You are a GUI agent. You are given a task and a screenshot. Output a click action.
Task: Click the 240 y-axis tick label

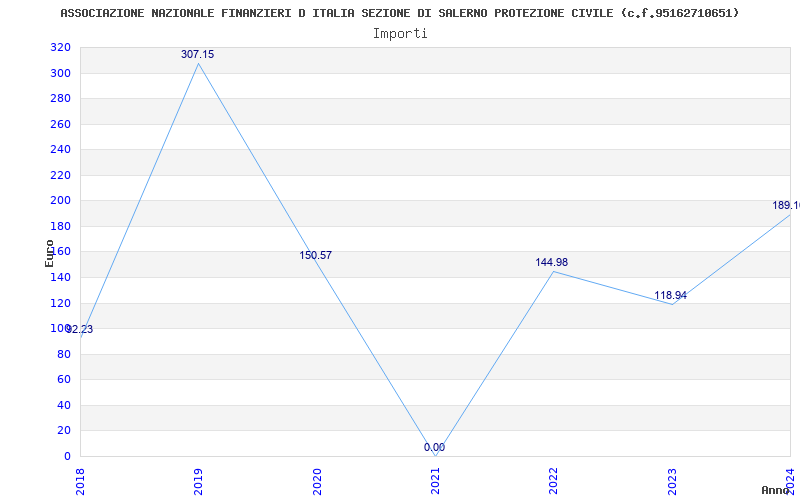point(60,149)
